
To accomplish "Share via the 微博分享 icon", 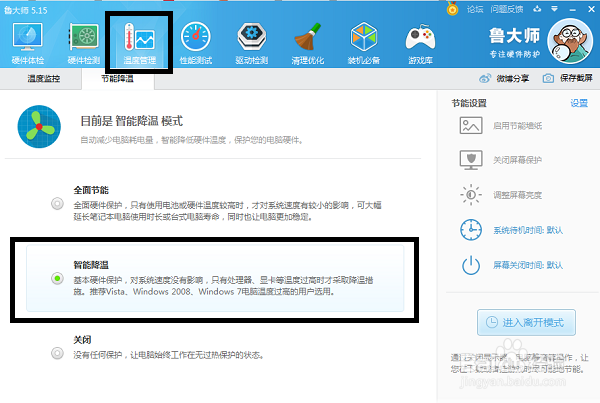I will (x=485, y=78).
